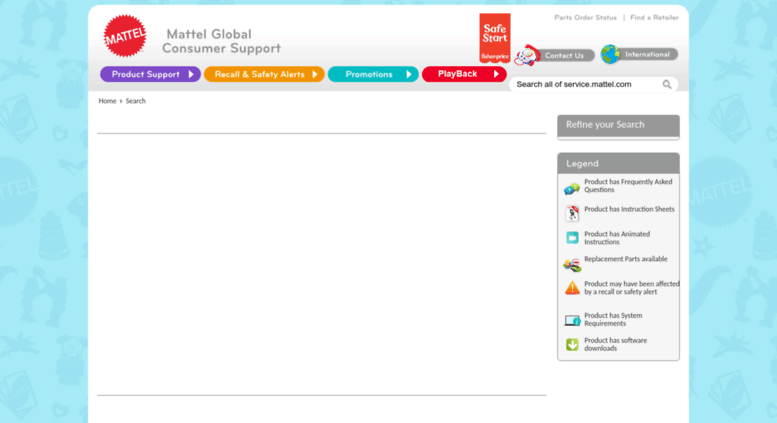Screen dimensions: 777x423
Task: Open the Product Support menu
Action: click(150, 74)
